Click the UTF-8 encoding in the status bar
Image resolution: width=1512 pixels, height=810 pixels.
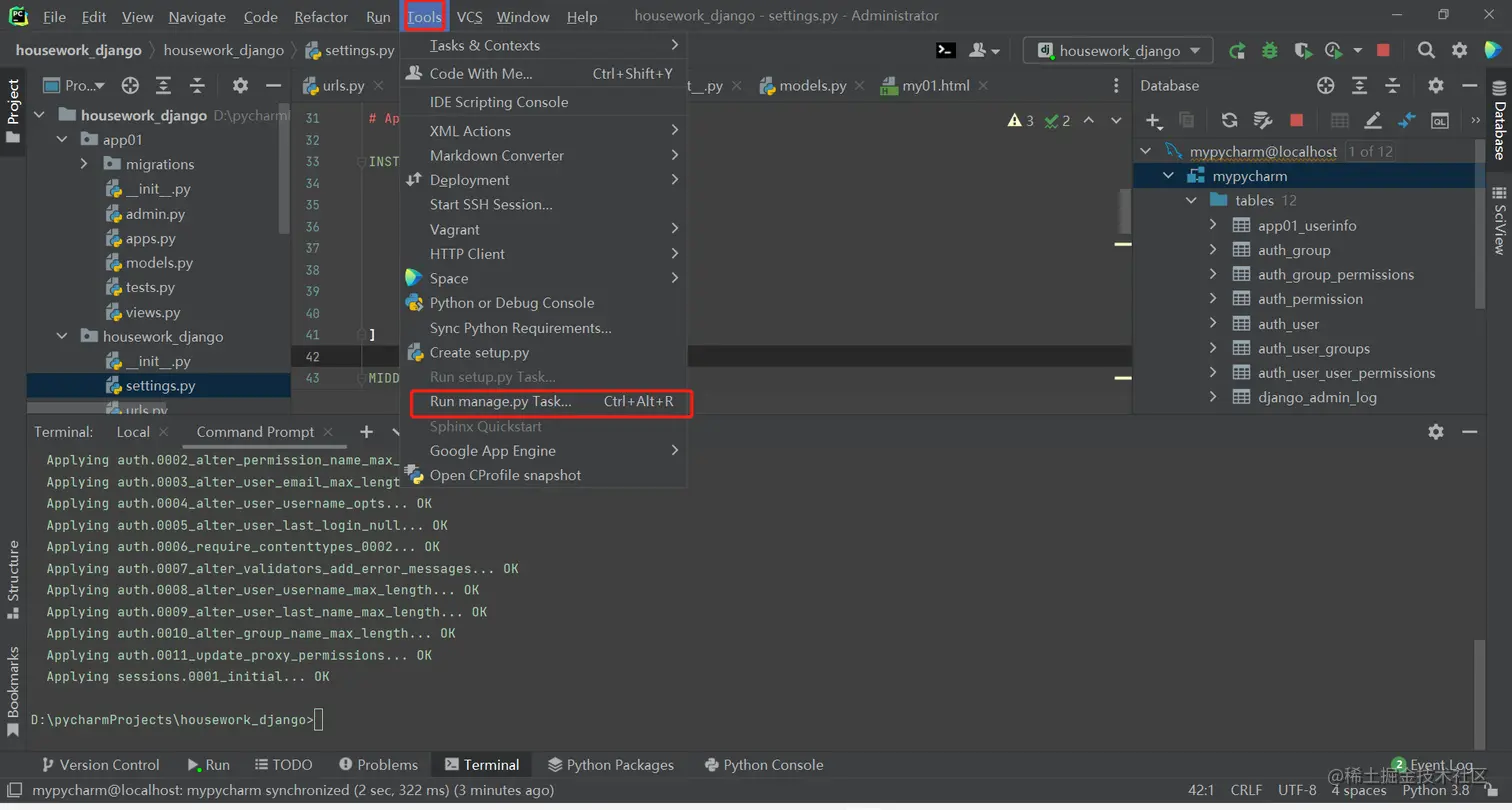pyautogui.click(x=1297, y=790)
